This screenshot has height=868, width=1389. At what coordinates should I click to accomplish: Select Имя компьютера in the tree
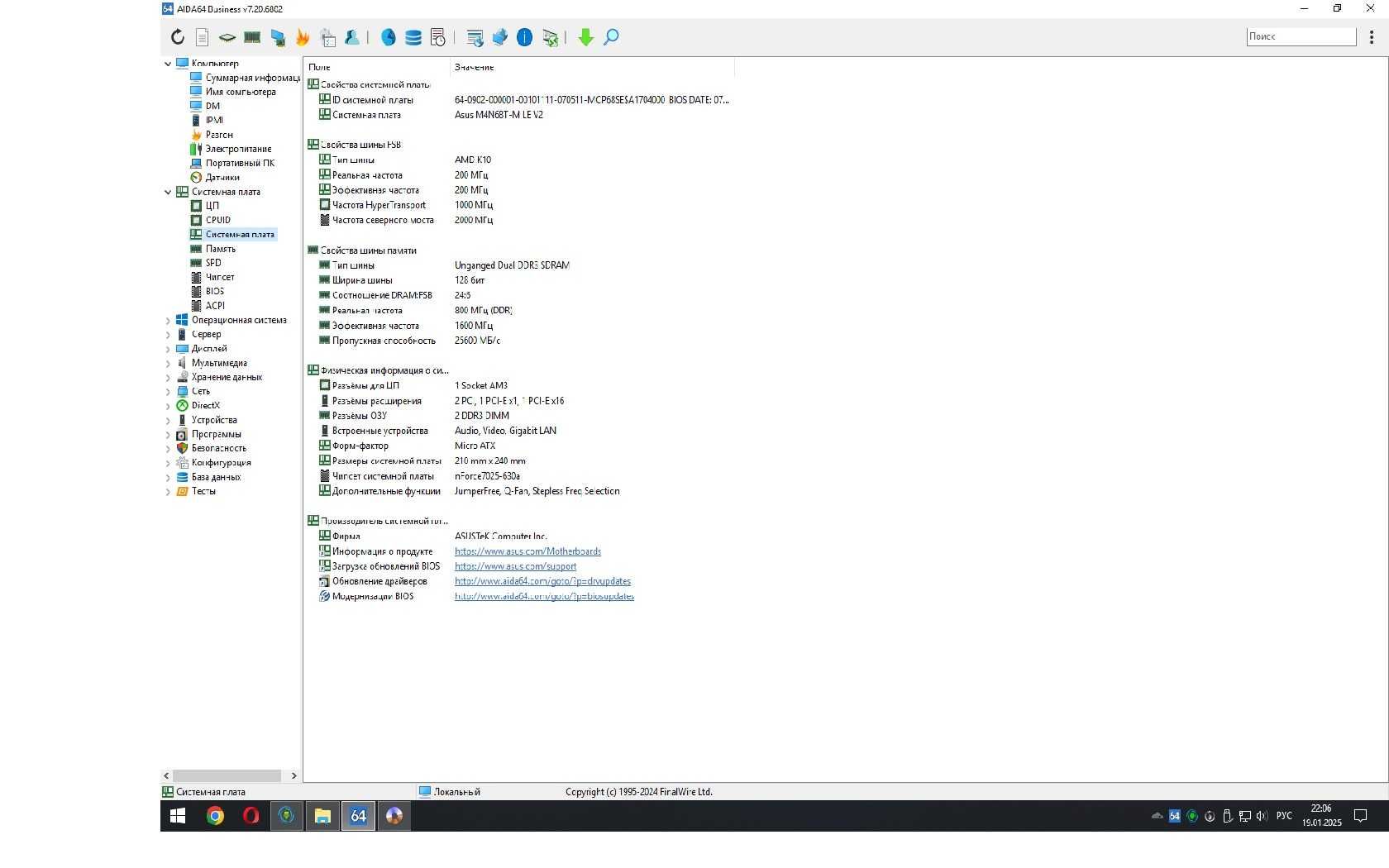click(x=241, y=92)
